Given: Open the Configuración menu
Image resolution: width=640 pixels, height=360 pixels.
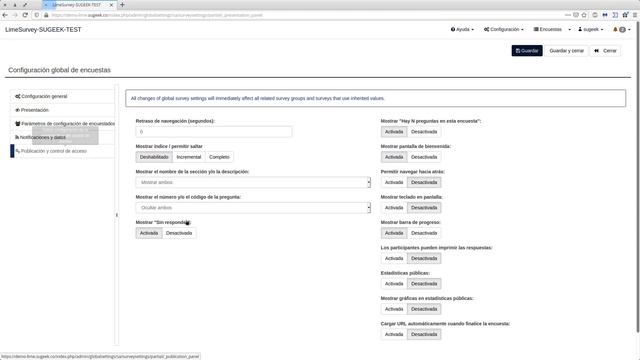Looking at the screenshot, I should (504, 29).
